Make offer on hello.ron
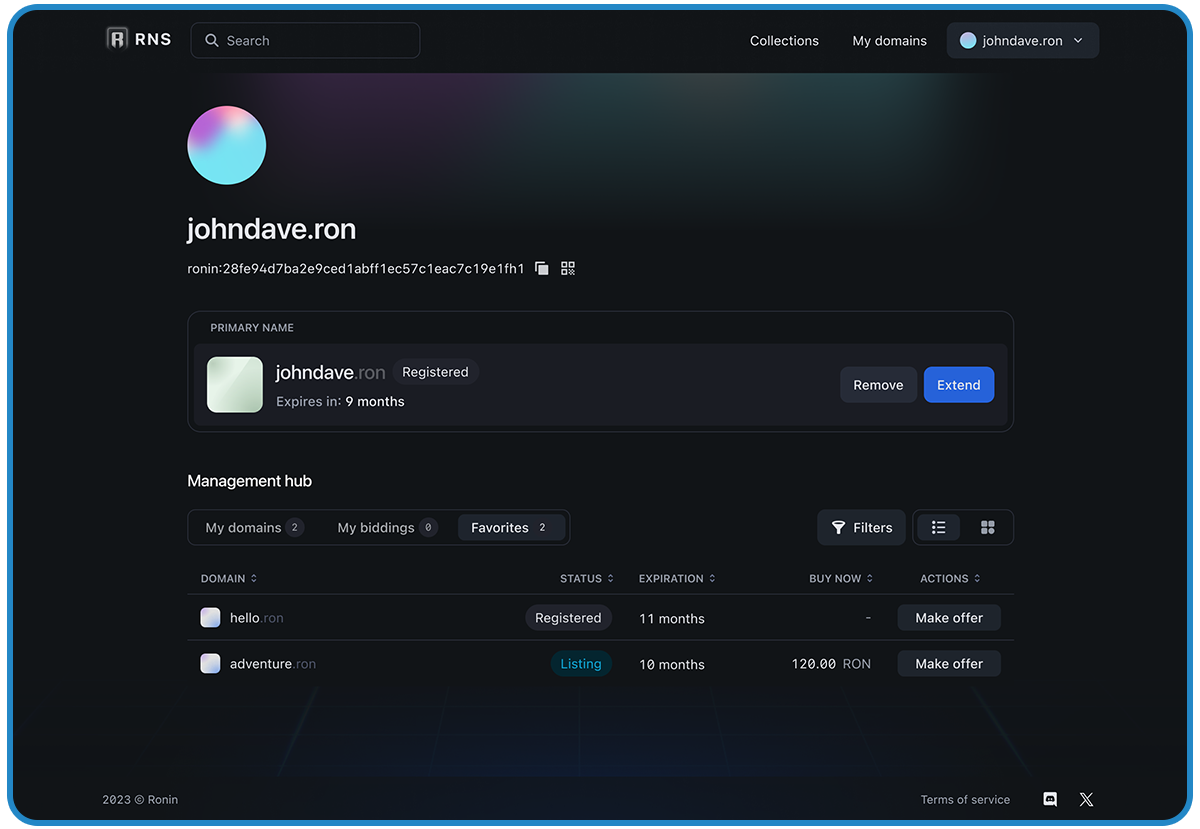Viewport: 1200px width, 829px height. click(x=949, y=618)
